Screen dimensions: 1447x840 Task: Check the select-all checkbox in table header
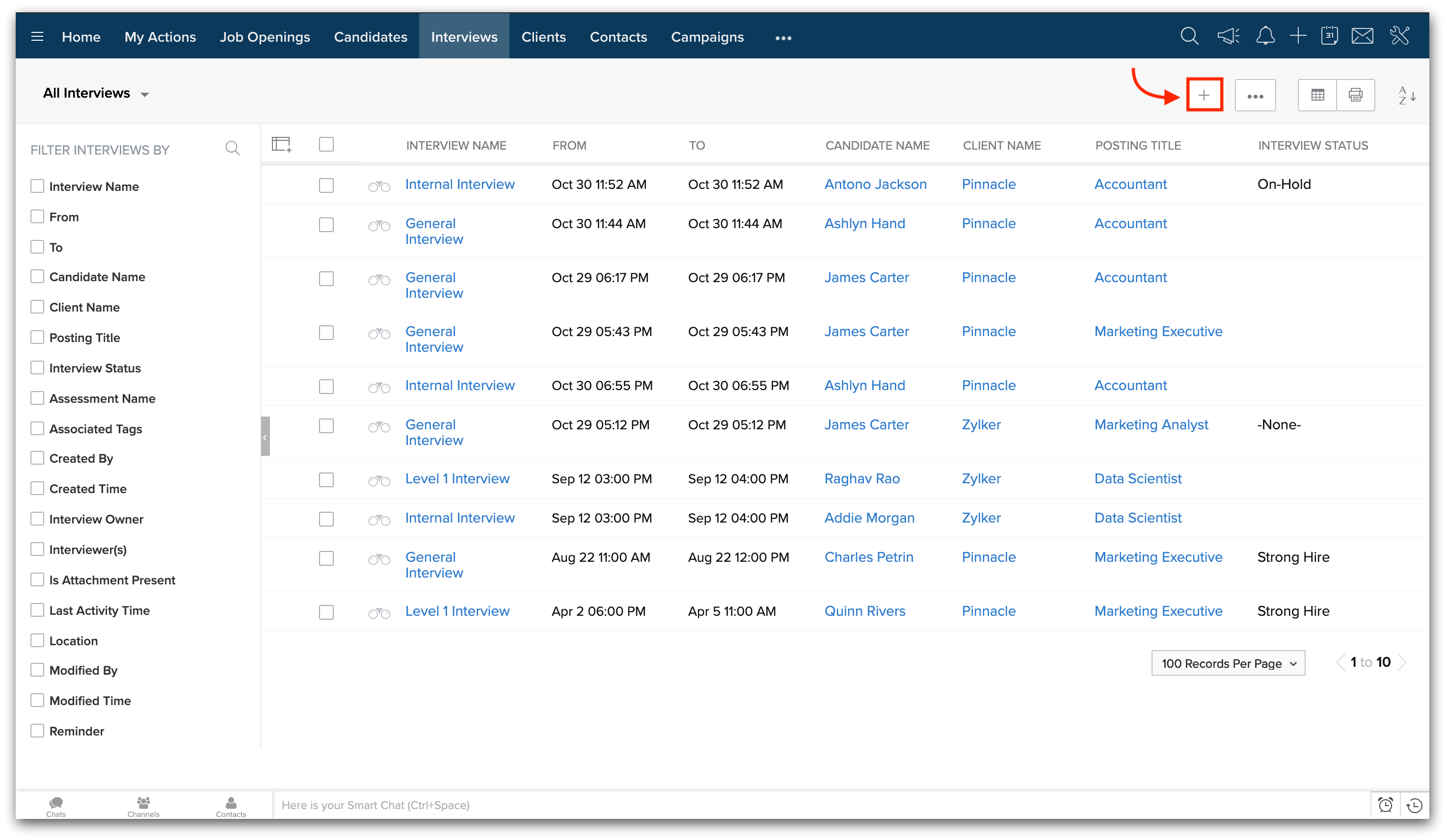[x=326, y=145]
